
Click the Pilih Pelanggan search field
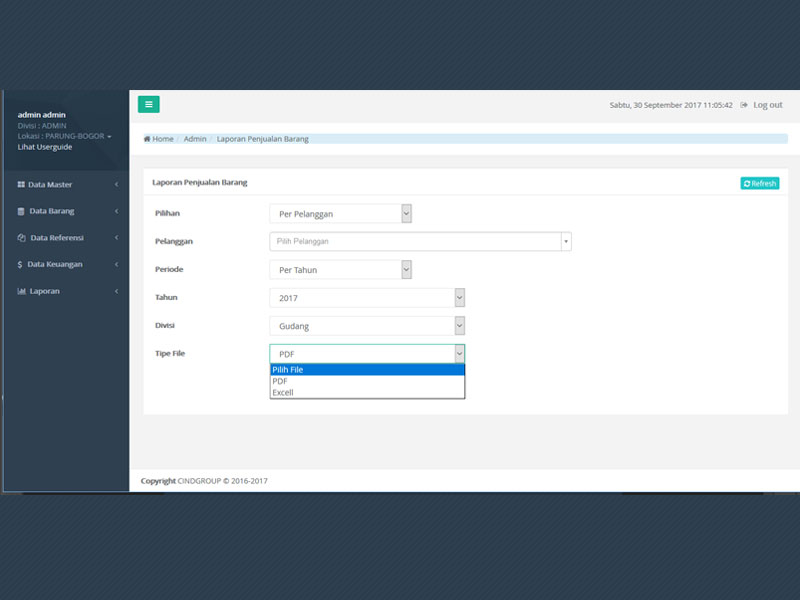pyautogui.click(x=414, y=241)
